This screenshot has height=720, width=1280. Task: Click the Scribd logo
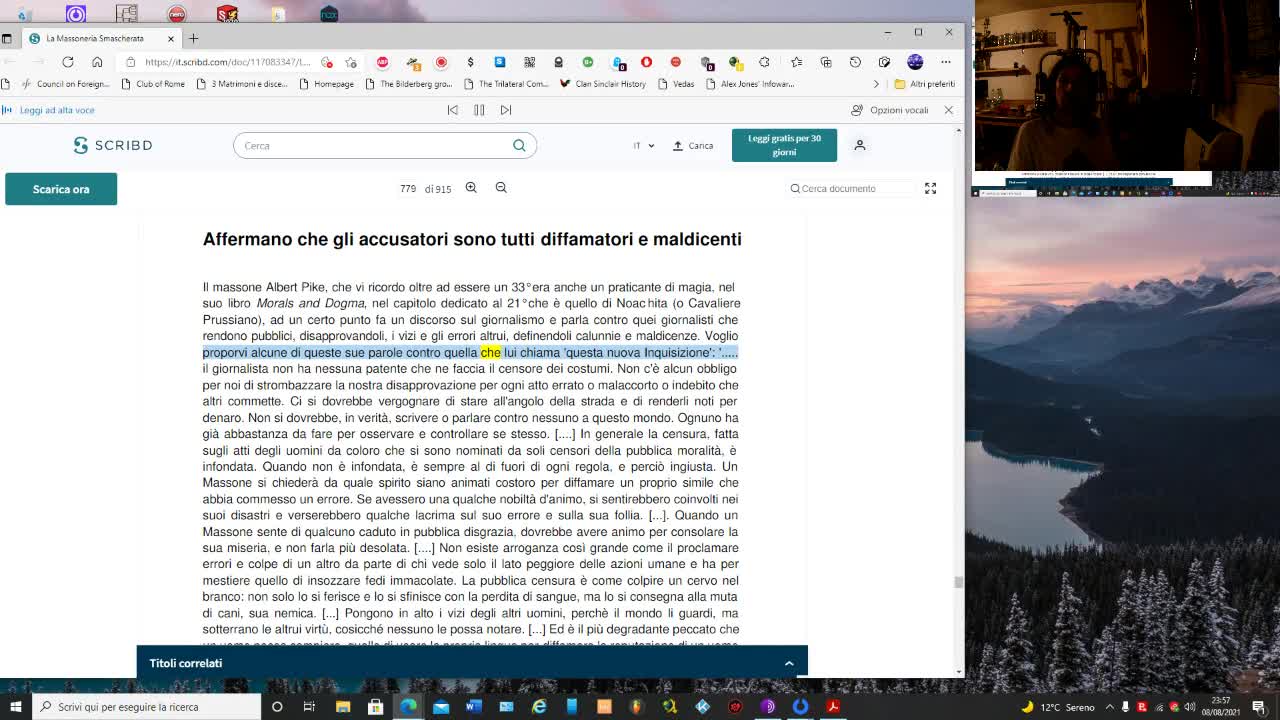[113, 145]
